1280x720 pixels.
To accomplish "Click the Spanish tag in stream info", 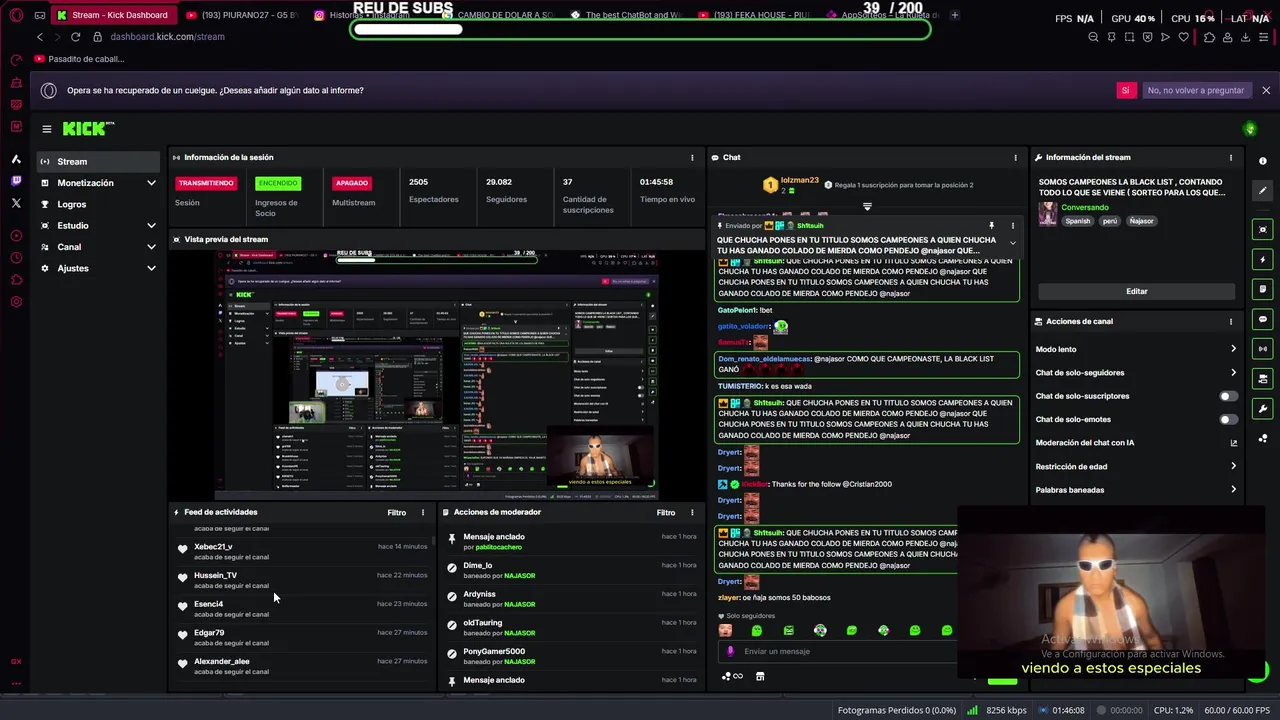I will (1078, 221).
